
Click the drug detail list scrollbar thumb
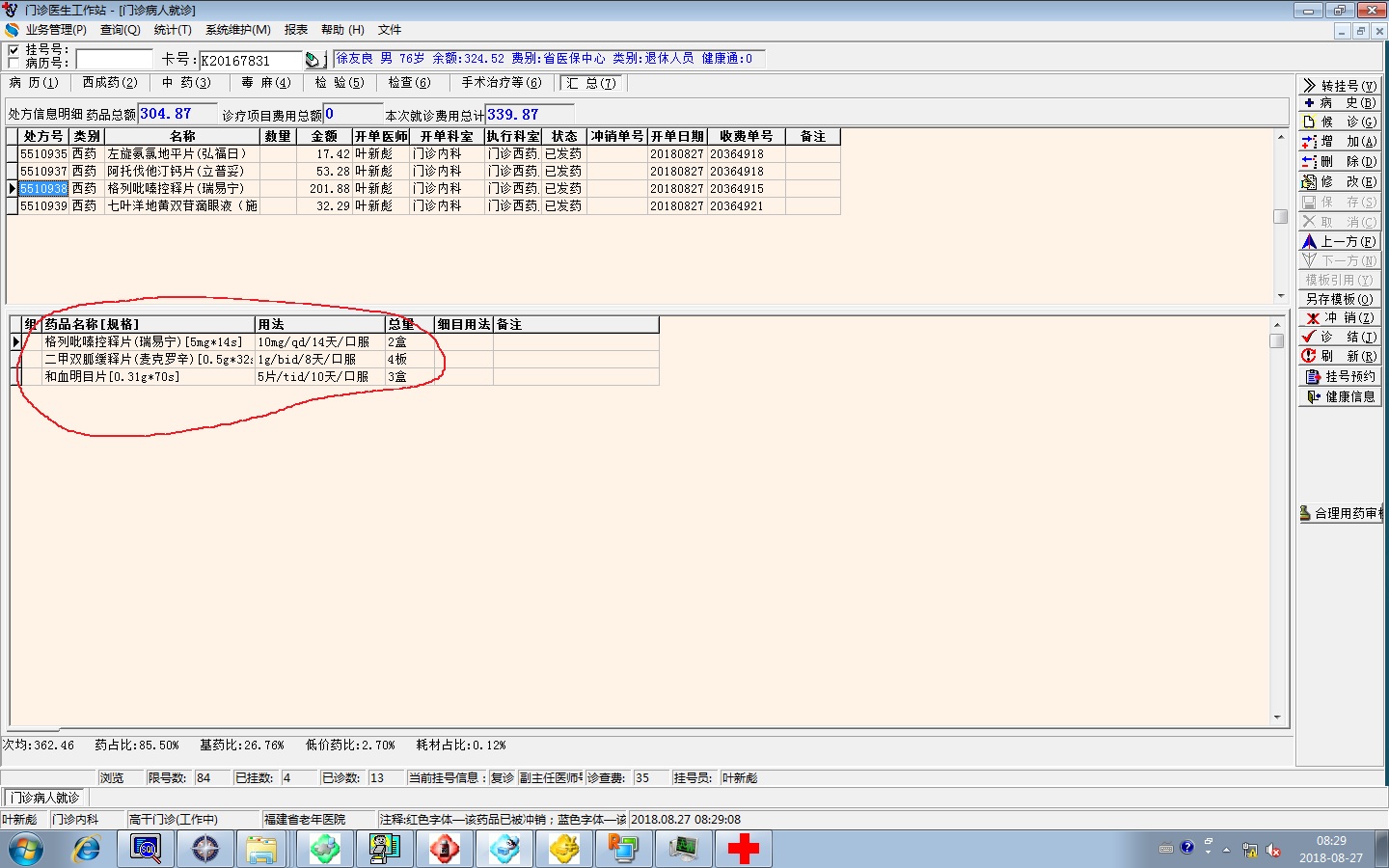1277,341
